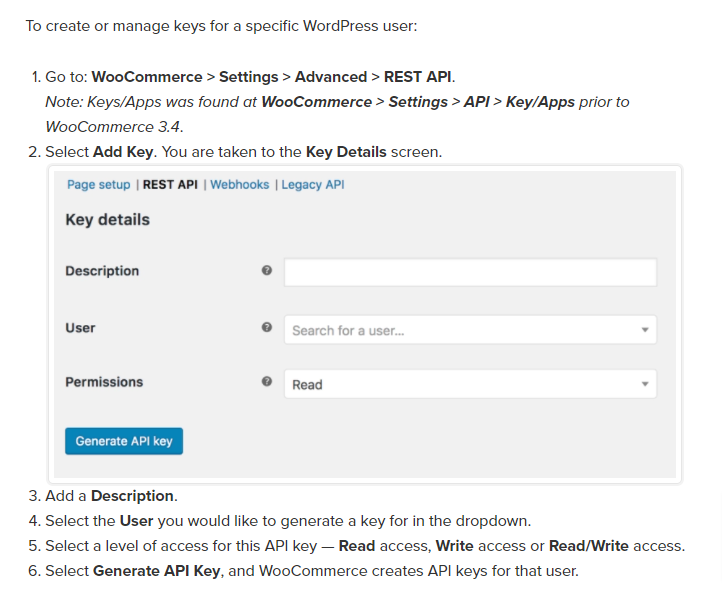Image resolution: width=722 pixels, height=600 pixels.
Task: Open the Page setup tab
Action: coord(99,185)
